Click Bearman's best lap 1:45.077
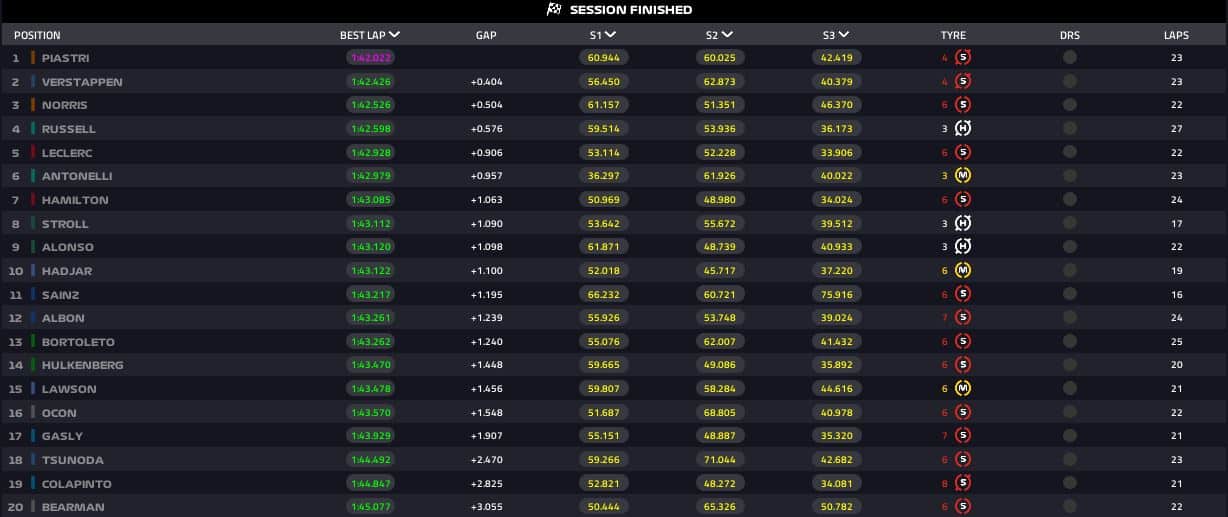This screenshot has height=517, width=1228. (x=372, y=507)
